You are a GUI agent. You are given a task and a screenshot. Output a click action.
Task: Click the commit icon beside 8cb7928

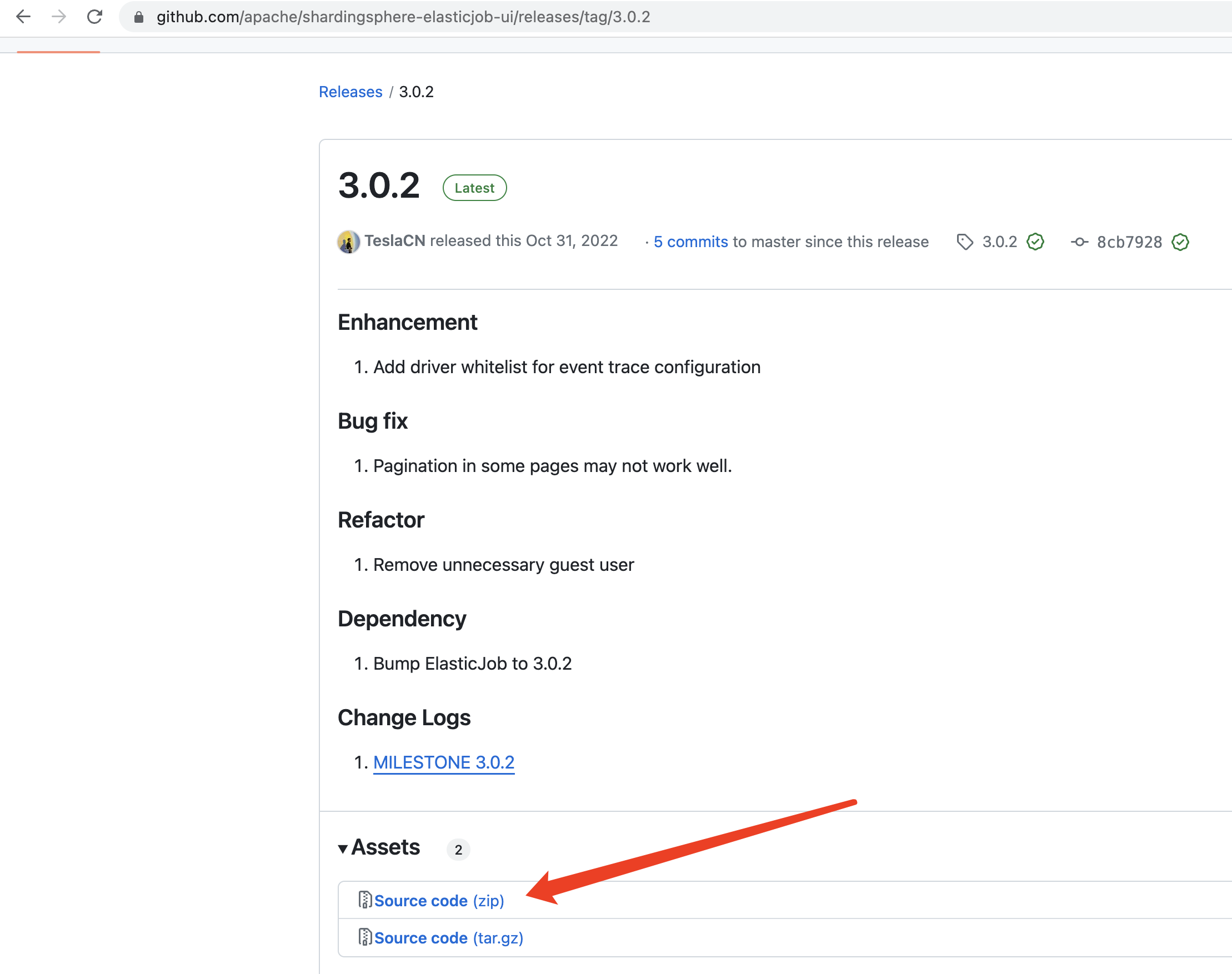1080,242
